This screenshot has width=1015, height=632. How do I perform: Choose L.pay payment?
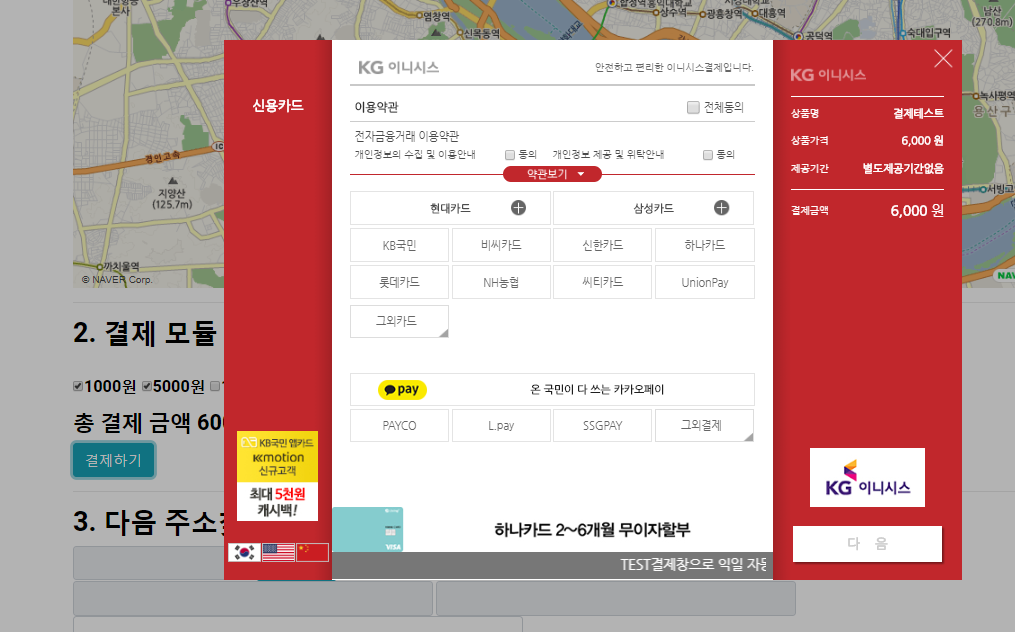point(501,425)
